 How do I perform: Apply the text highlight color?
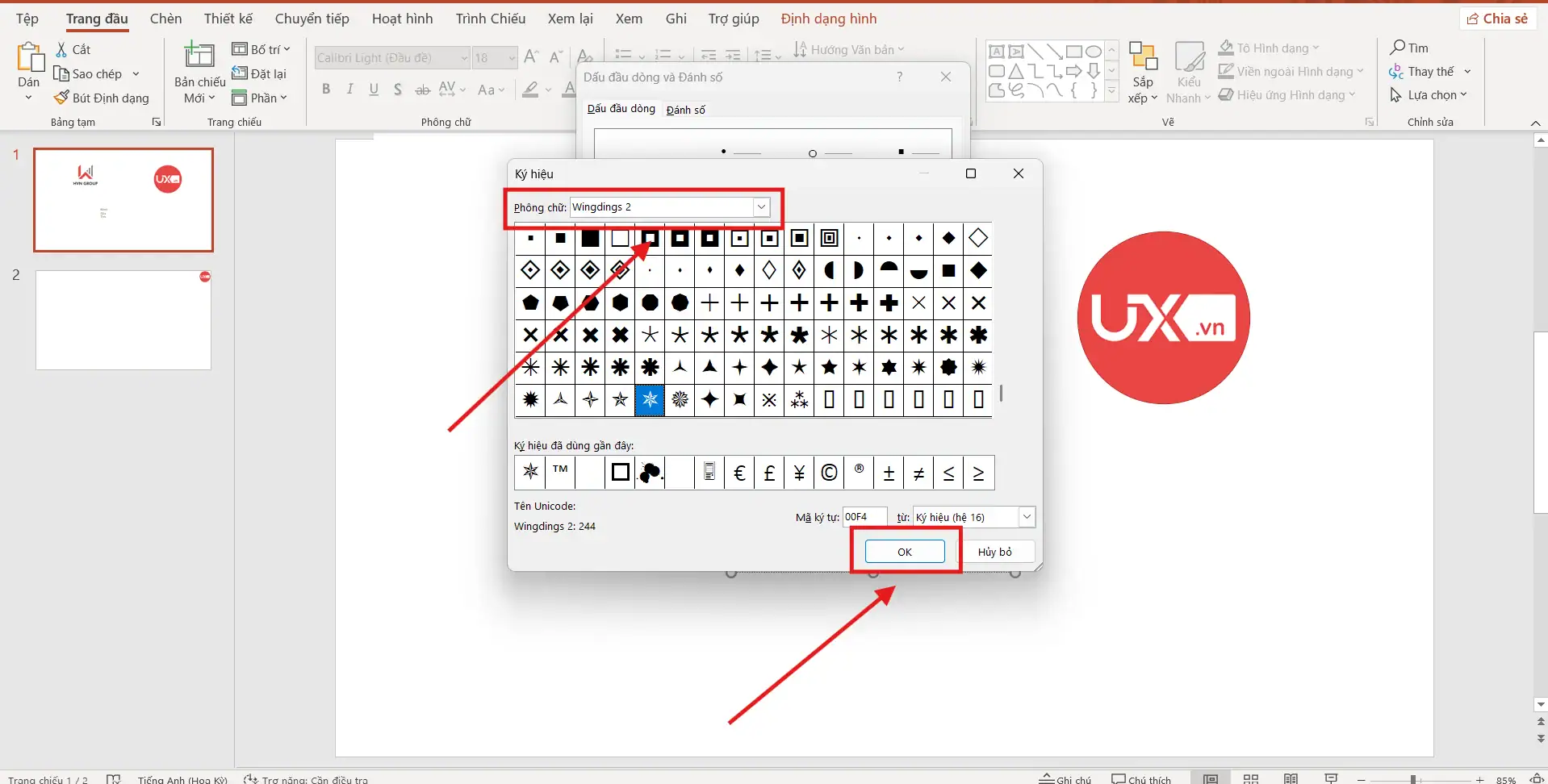tap(530, 90)
